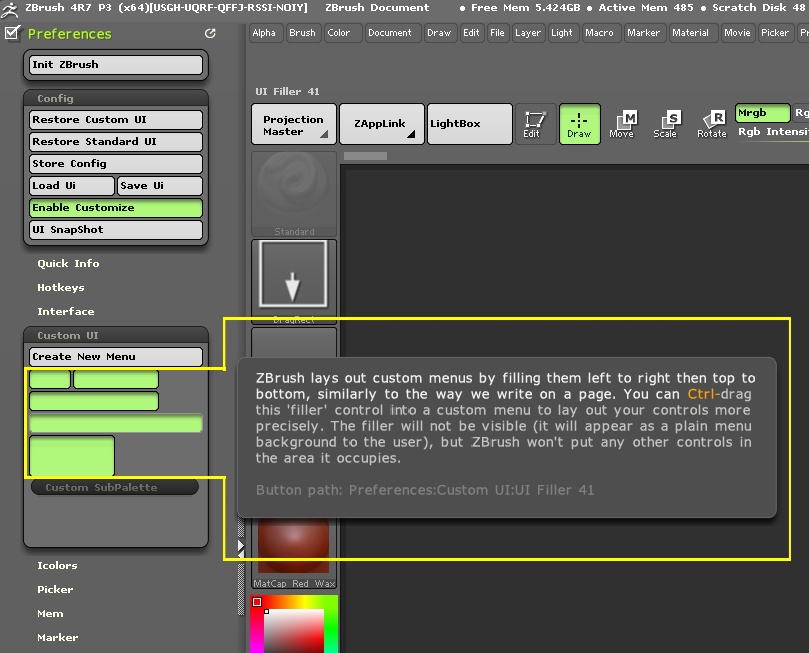Viewport: 809px width, 653px height.
Task: Open the Movie menu
Action: click(x=737, y=33)
